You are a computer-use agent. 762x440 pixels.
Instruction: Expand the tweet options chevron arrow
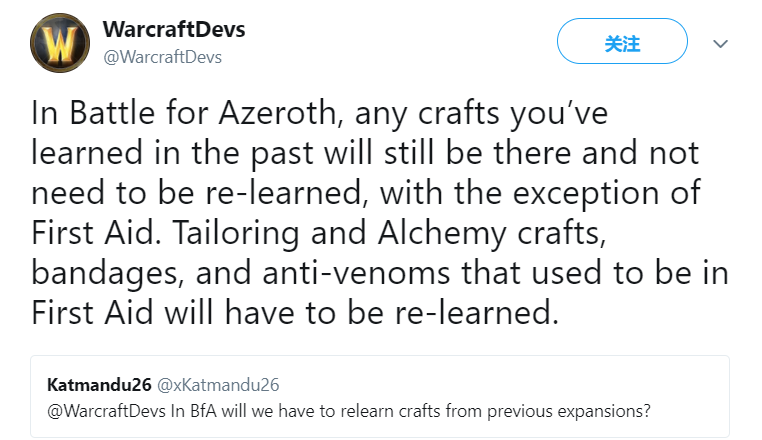(720, 44)
